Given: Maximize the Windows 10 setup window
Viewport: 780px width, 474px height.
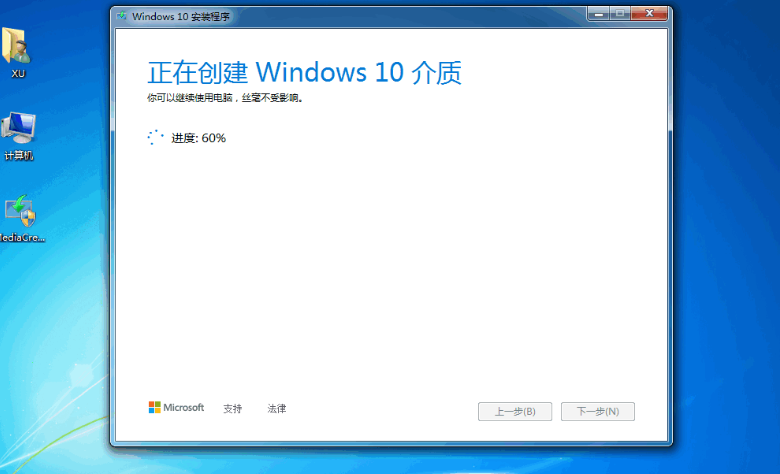Looking at the screenshot, I should pos(620,14).
